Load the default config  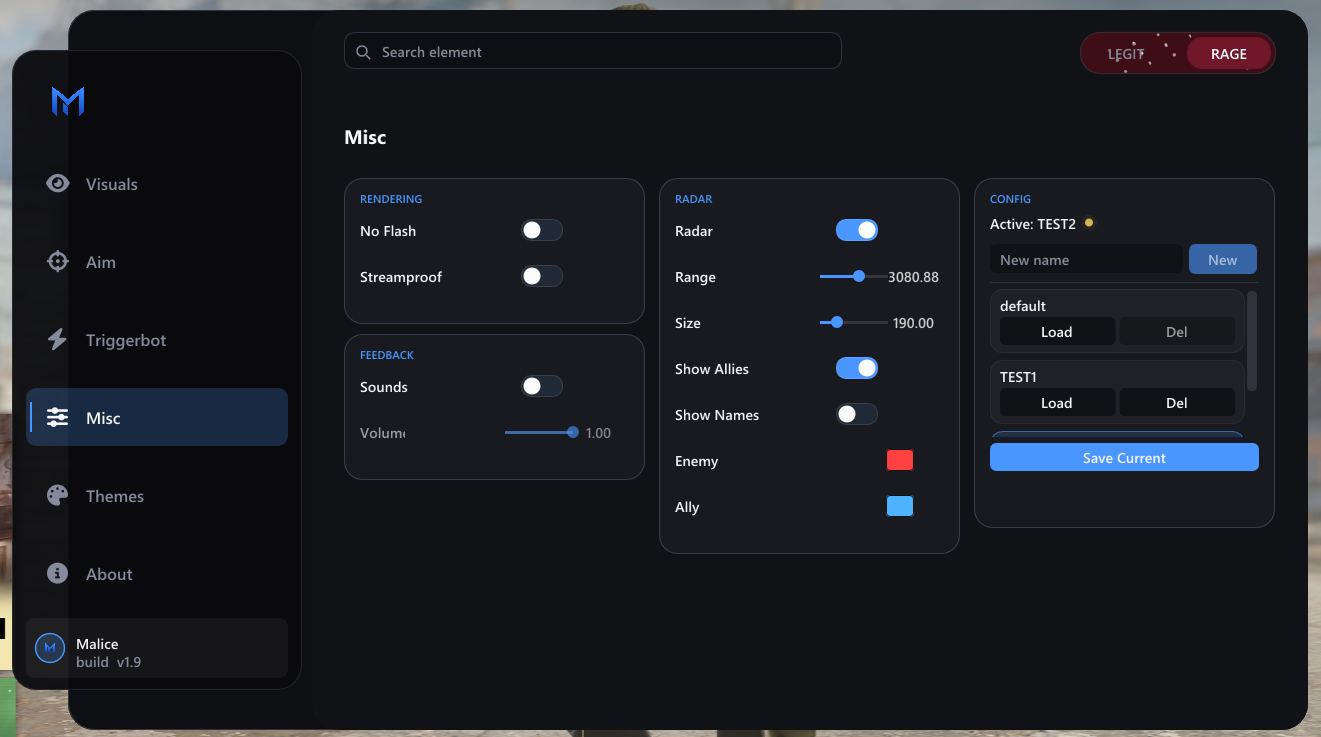[x=1057, y=332]
